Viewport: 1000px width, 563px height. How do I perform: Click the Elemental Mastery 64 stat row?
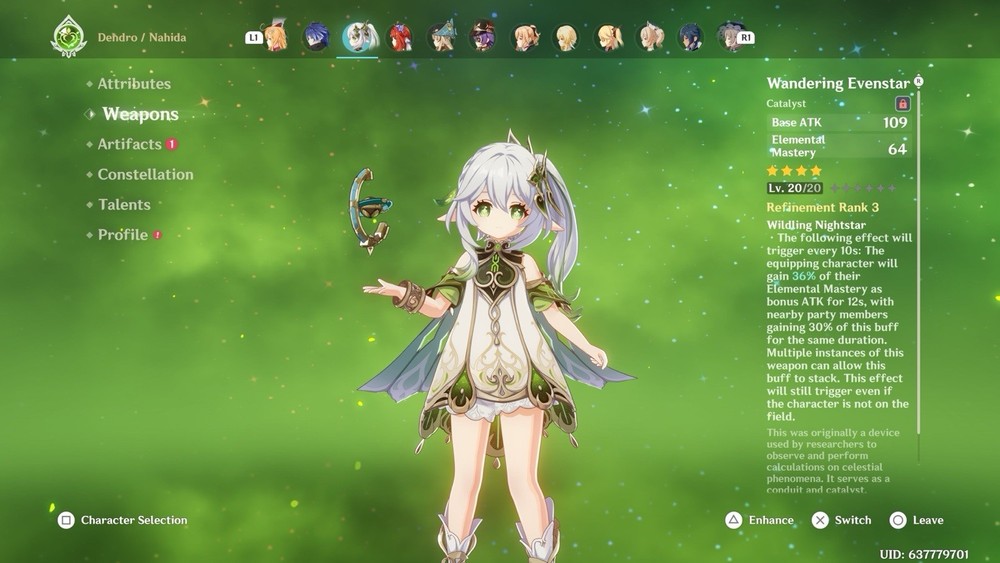pyautogui.click(x=839, y=146)
